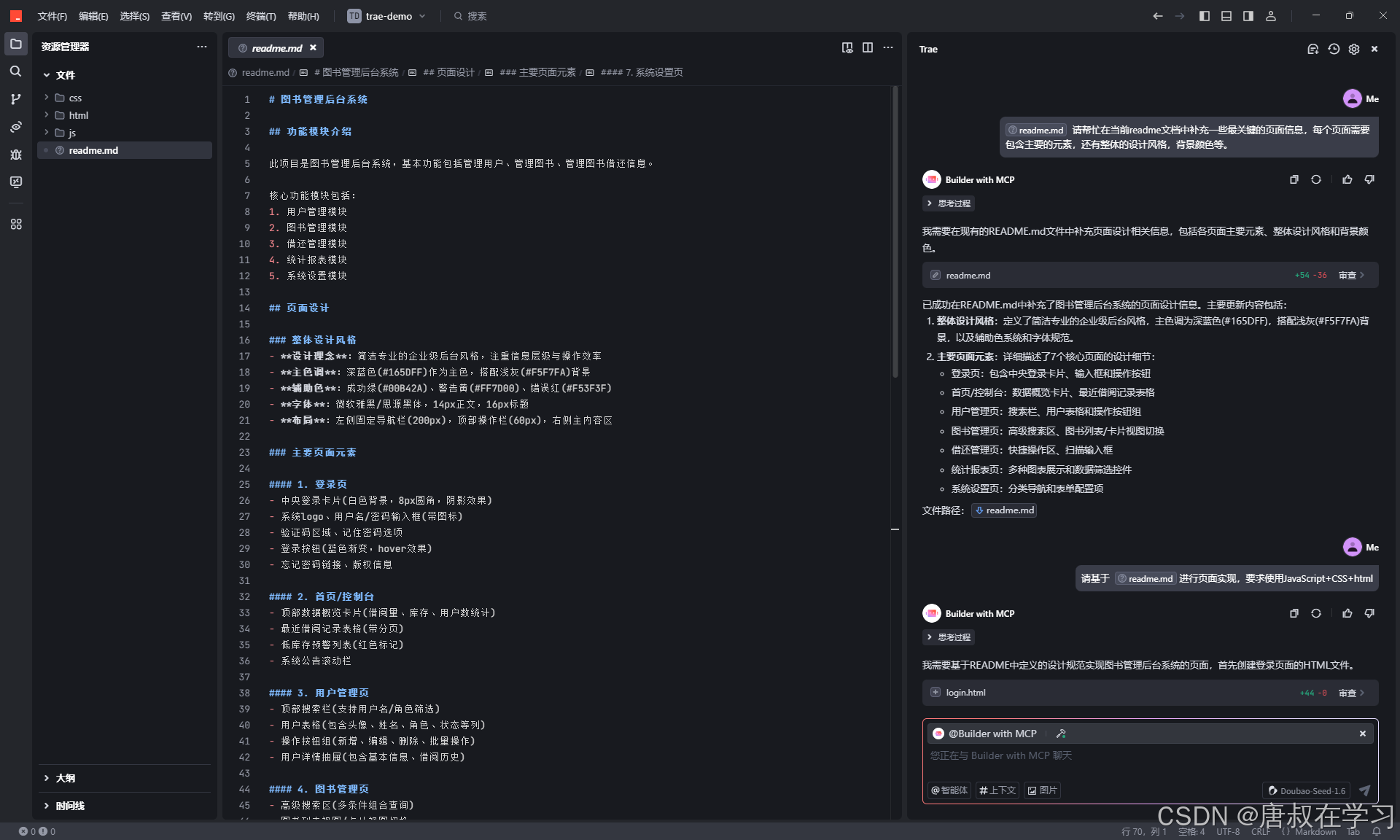Toggle the primary sidebar layout button
The height and width of the screenshot is (840, 1400).
click(x=1205, y=15)
